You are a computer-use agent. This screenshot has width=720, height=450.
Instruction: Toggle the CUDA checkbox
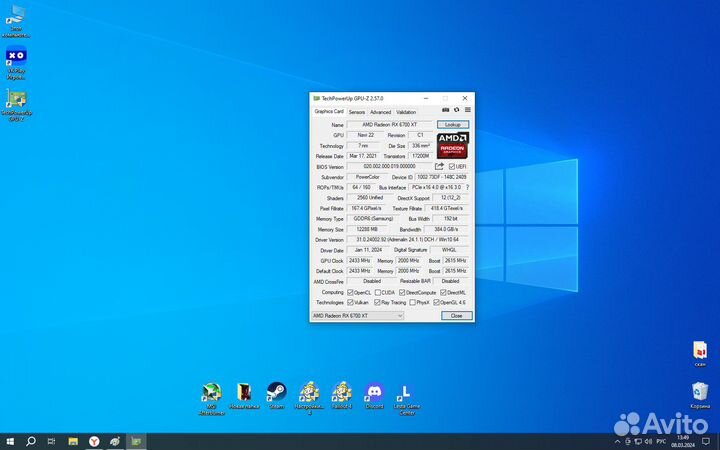377,292
